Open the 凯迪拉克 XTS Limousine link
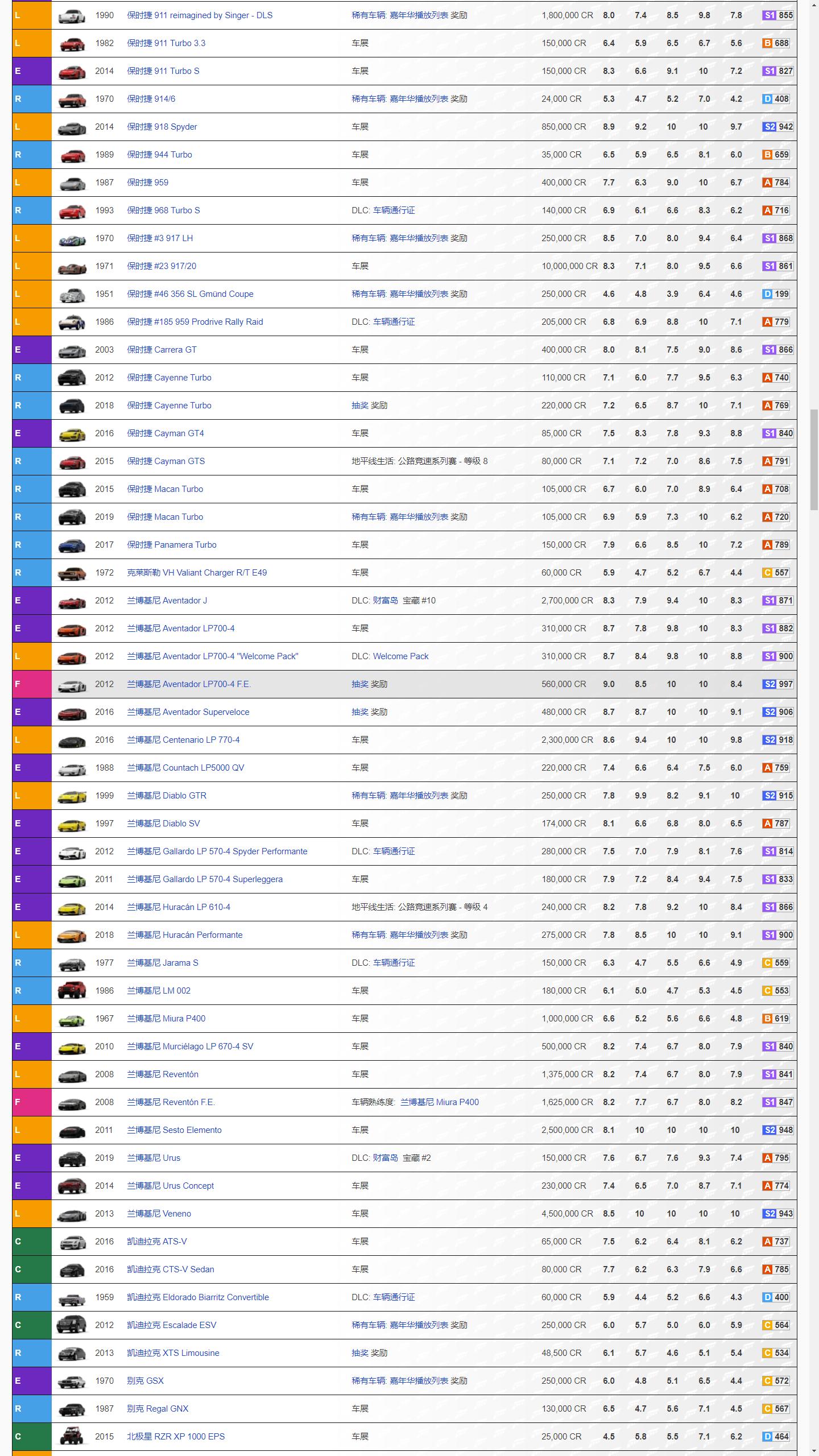The width and height of the screenshot is (819, 1456). [x=173, y=1353]
